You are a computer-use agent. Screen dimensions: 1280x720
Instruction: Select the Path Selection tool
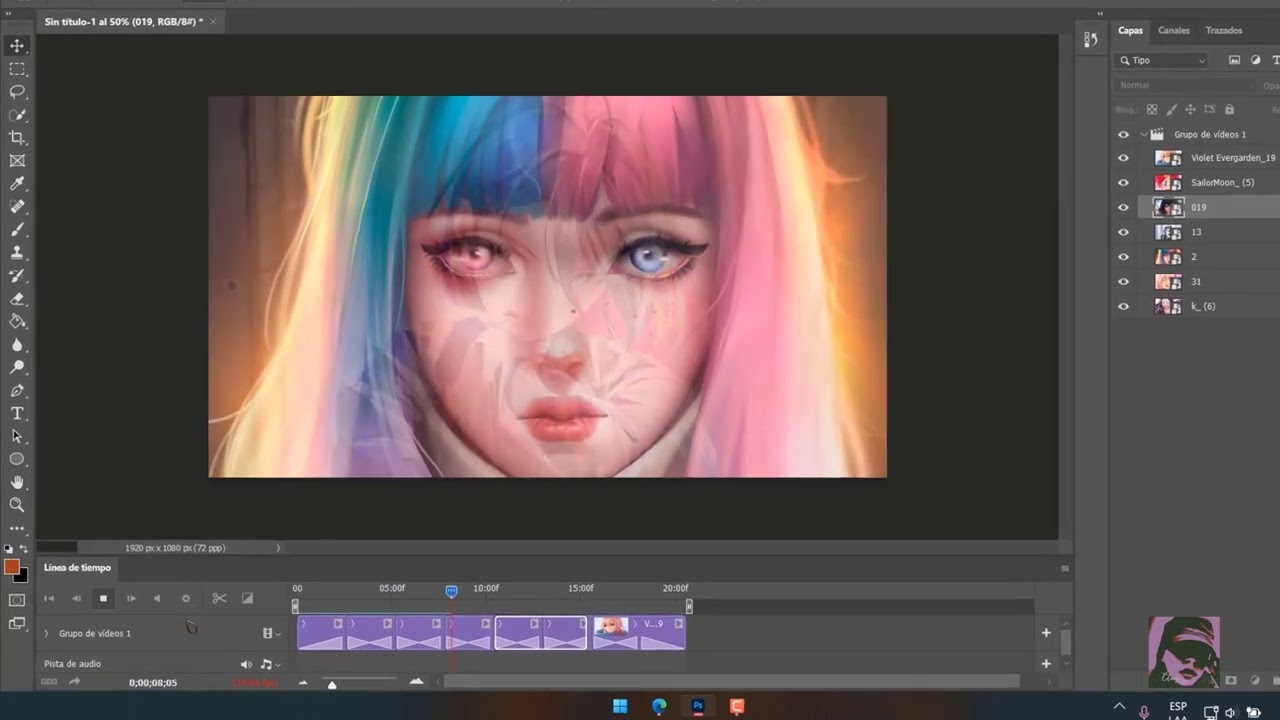pos(17,437)
